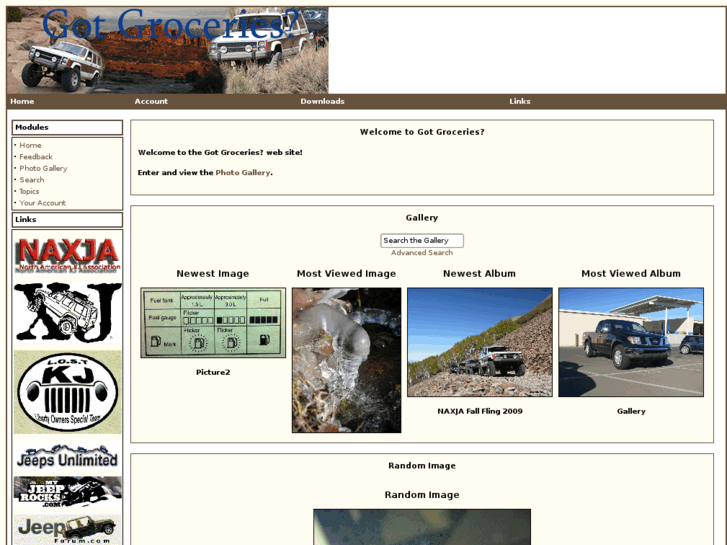The height and width of the screenshot is (545, 727).
Task: Open the Jeeps Unlimited logo link
Action: tap(68, 456)
